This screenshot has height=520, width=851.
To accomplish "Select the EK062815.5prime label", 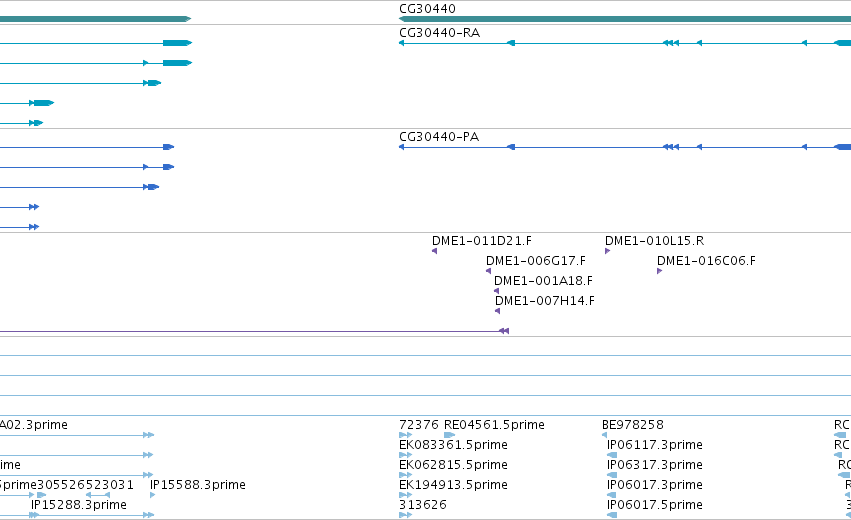I will point(453,465).
